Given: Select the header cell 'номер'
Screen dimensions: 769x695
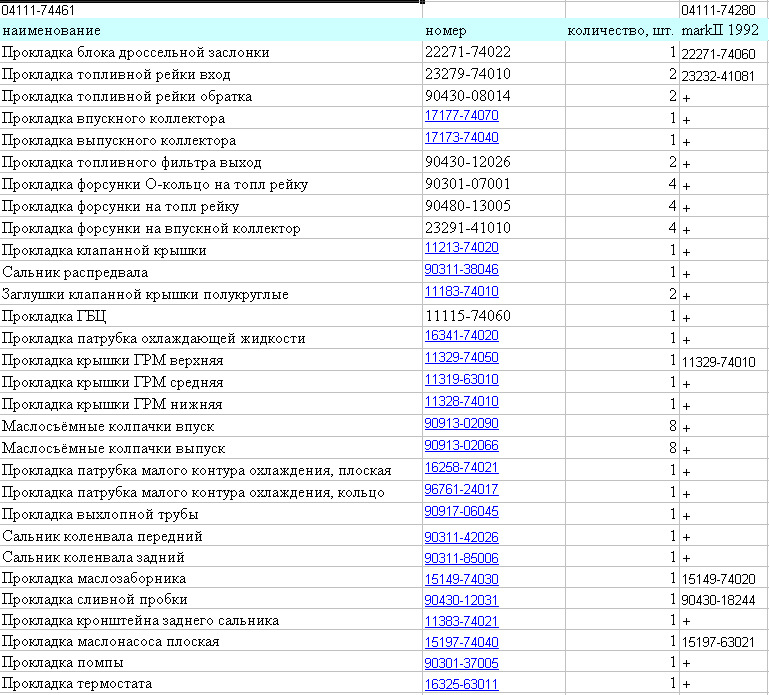Looking at the screenshot, I should click(494, 30).
